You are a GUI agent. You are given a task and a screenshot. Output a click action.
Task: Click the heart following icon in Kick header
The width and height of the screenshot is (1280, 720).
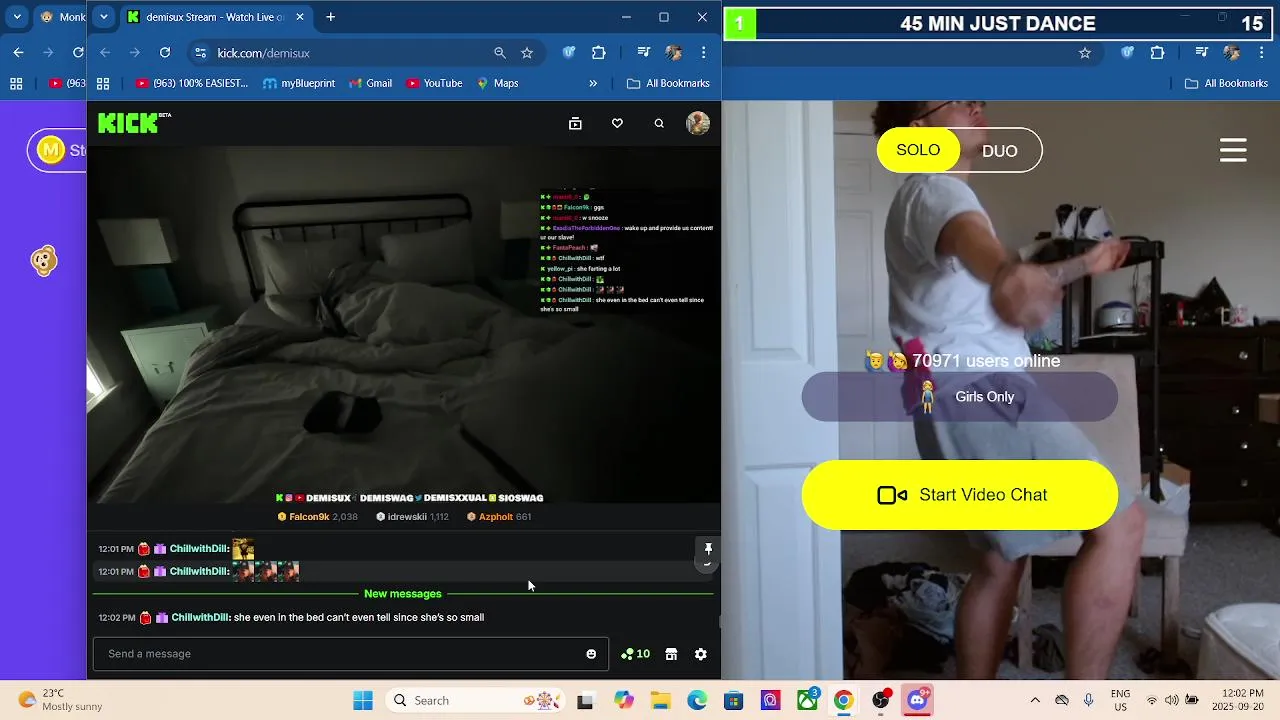(617, 123)
